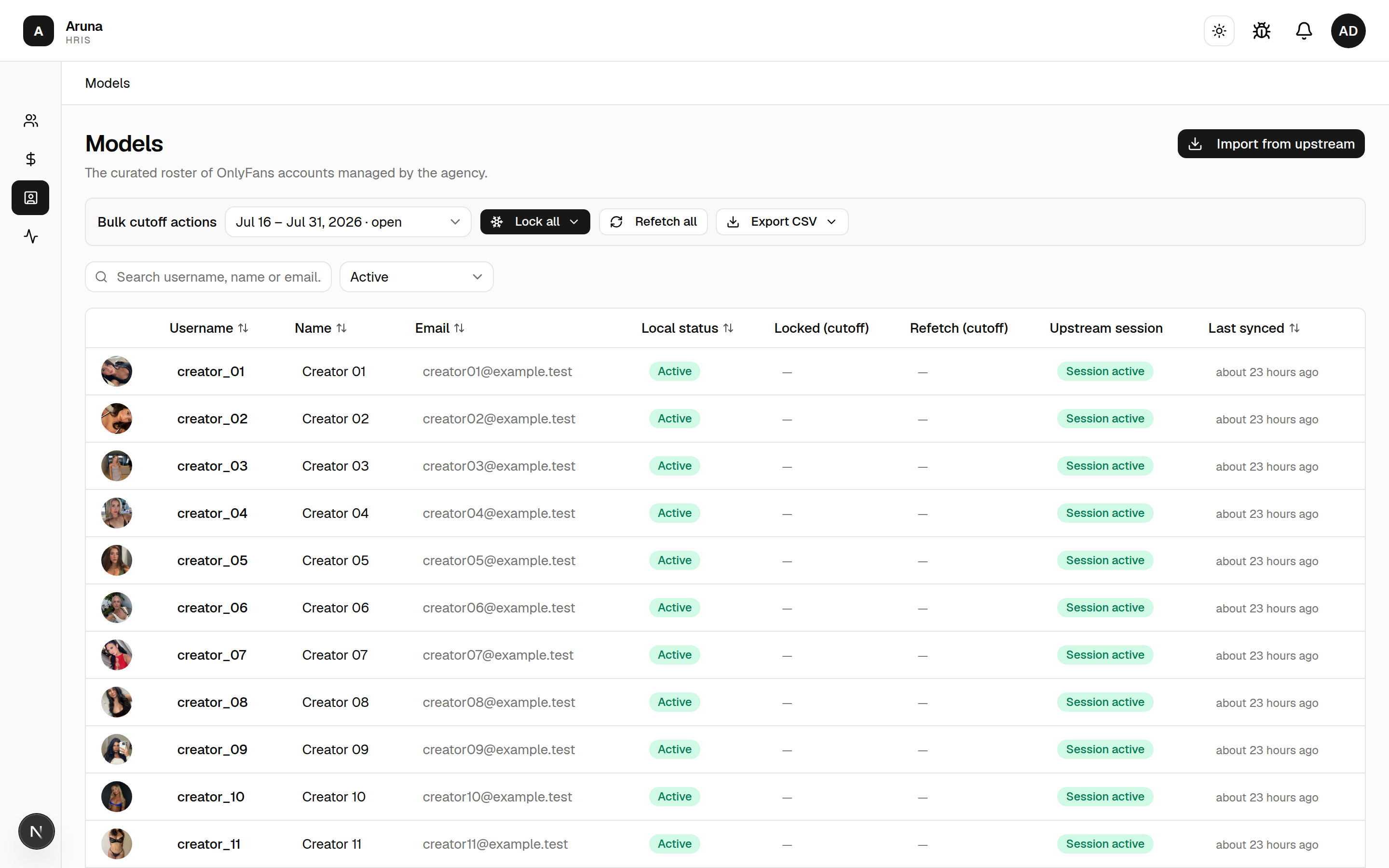Click Active badge in creator_02 row
Screen dimensions: 1389x868
(x=674, y=419)
